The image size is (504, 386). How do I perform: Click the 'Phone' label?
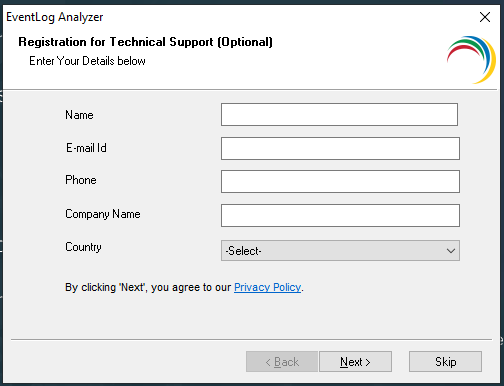point(81,180)
